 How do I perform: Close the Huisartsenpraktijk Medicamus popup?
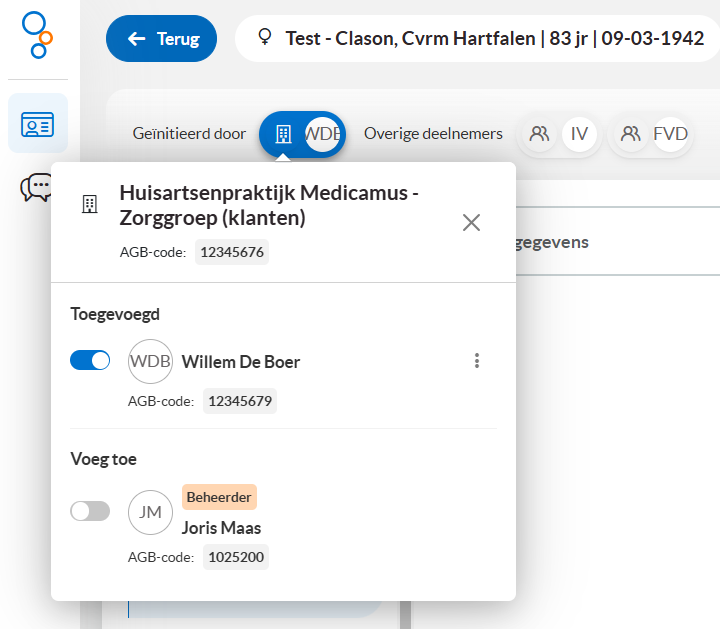click(471, 222)
